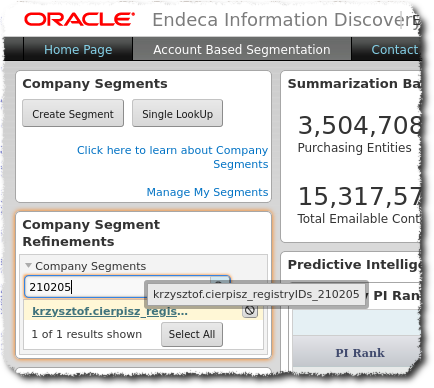This screenshot has width=434, height=388.
Task: Click the Endeca Information Discovery title text
Action: click(285, 19)
